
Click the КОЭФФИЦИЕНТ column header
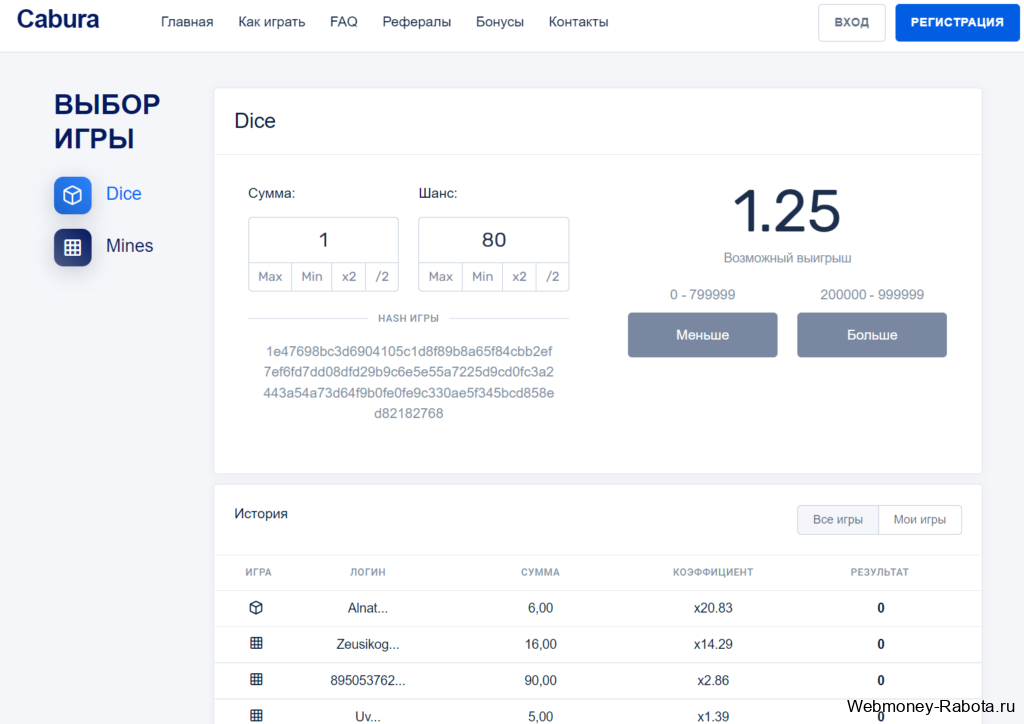click(713, 572)
